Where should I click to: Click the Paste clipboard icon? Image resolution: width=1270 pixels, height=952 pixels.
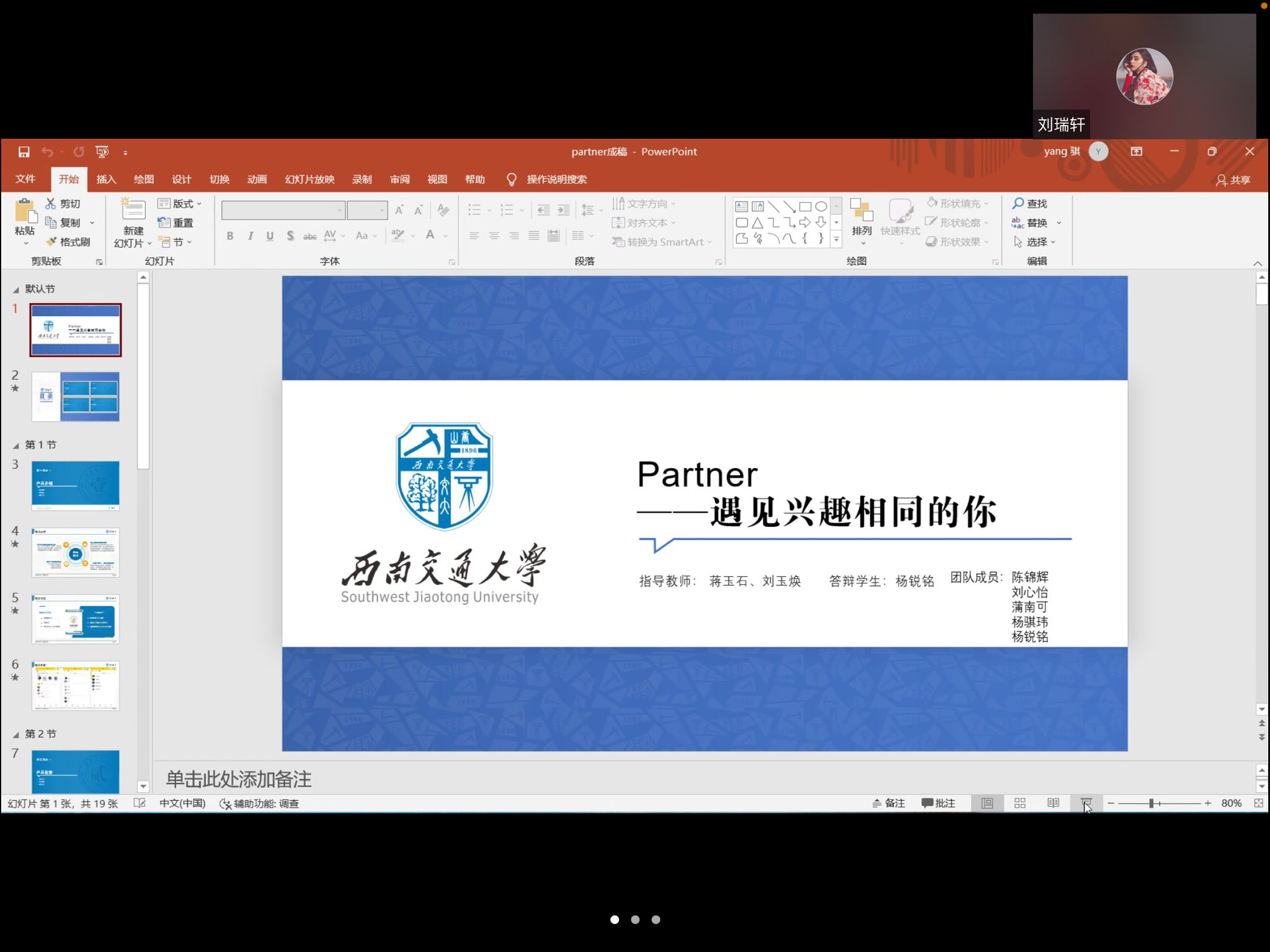pos(25,211)
